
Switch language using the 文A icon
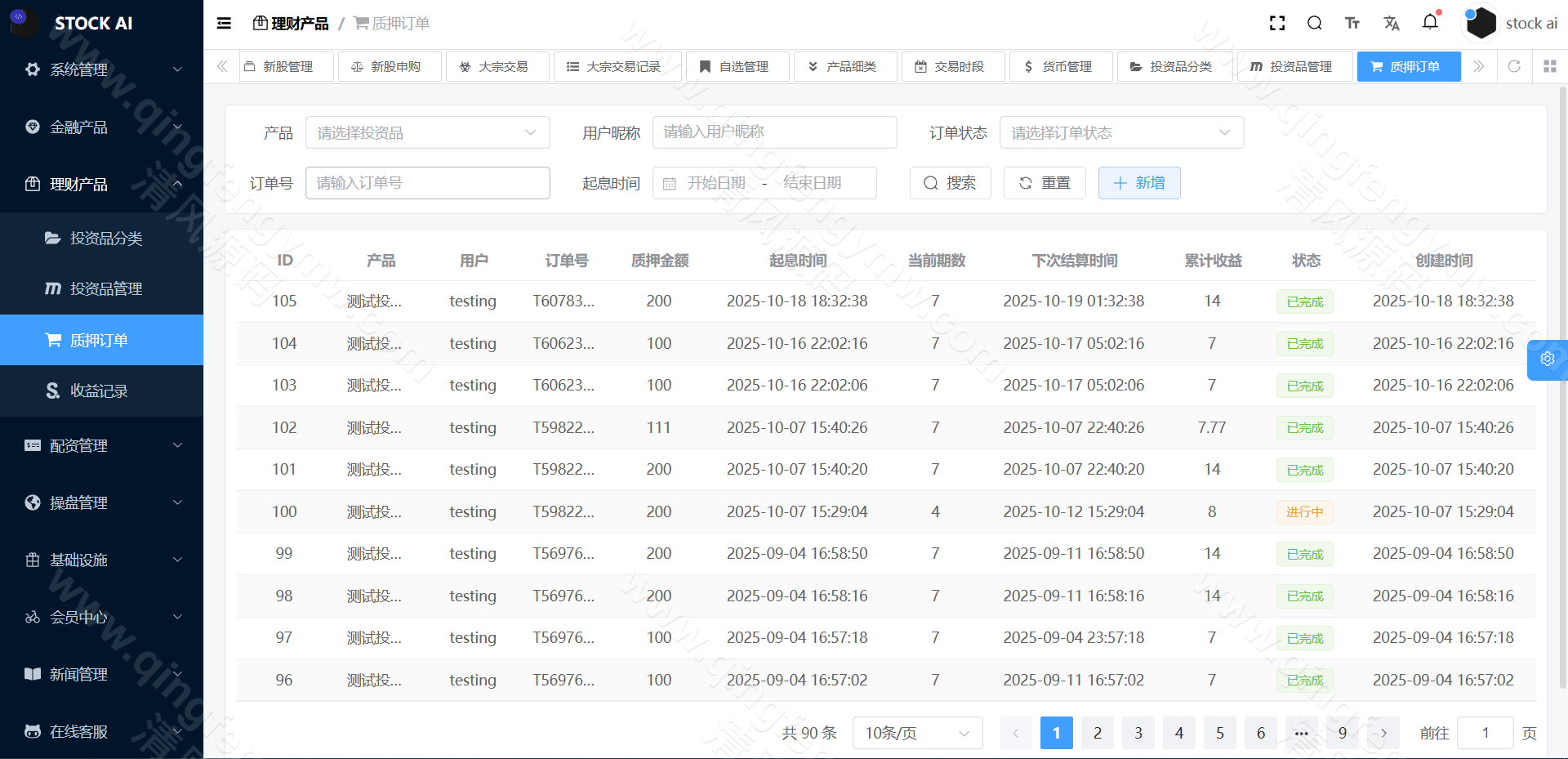pyautogui.click(x=1392, y=23)
